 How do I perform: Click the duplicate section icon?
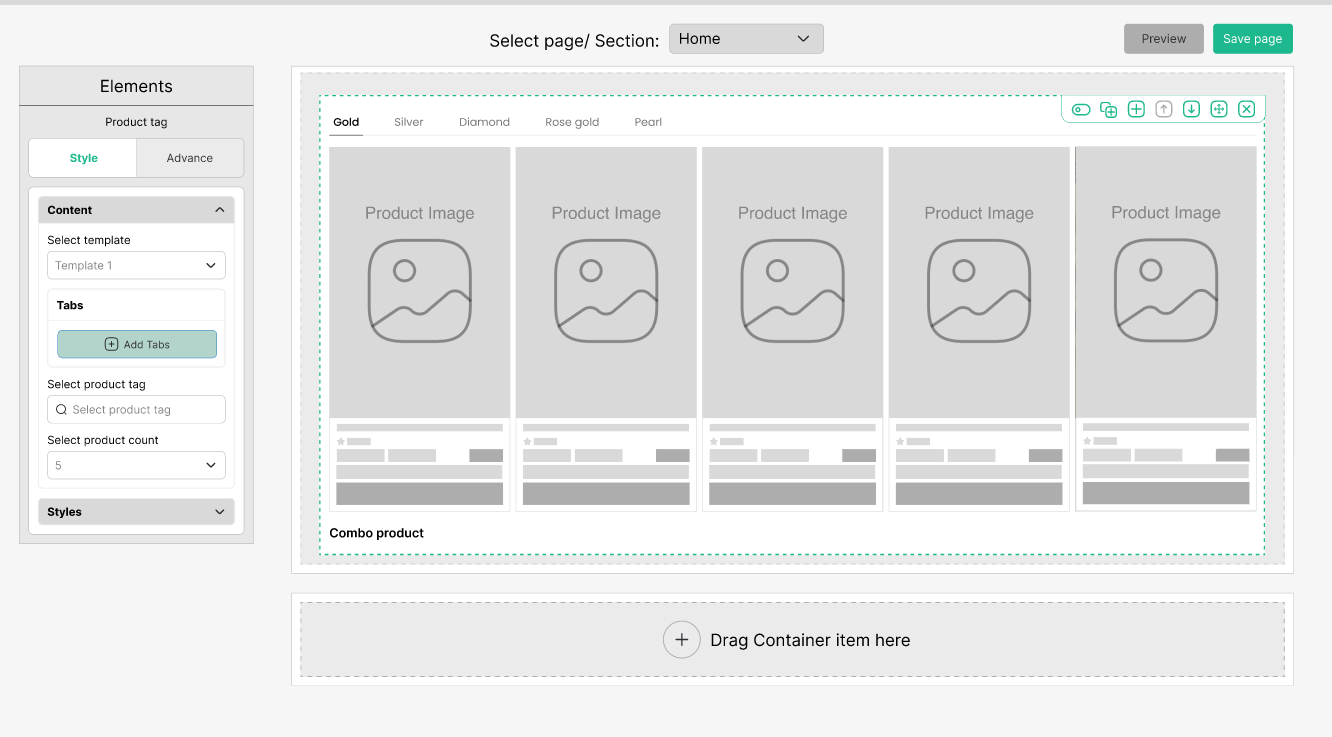pyautogui.click(x=1108, y=110)
